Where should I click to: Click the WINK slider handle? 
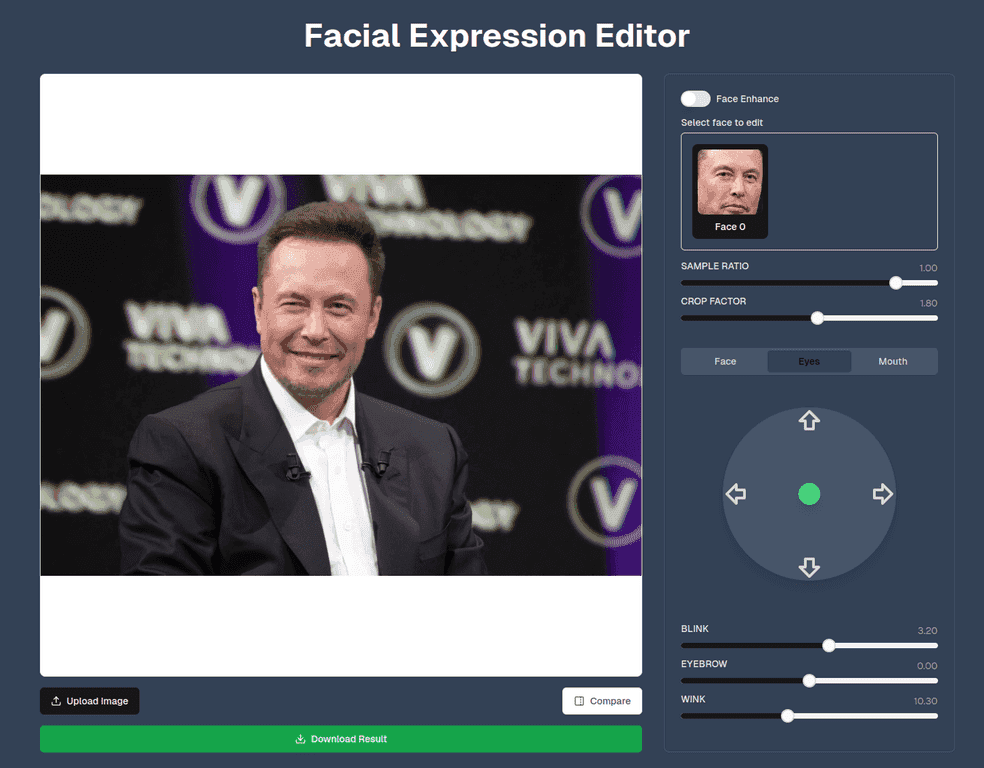[x=788, y=715]
